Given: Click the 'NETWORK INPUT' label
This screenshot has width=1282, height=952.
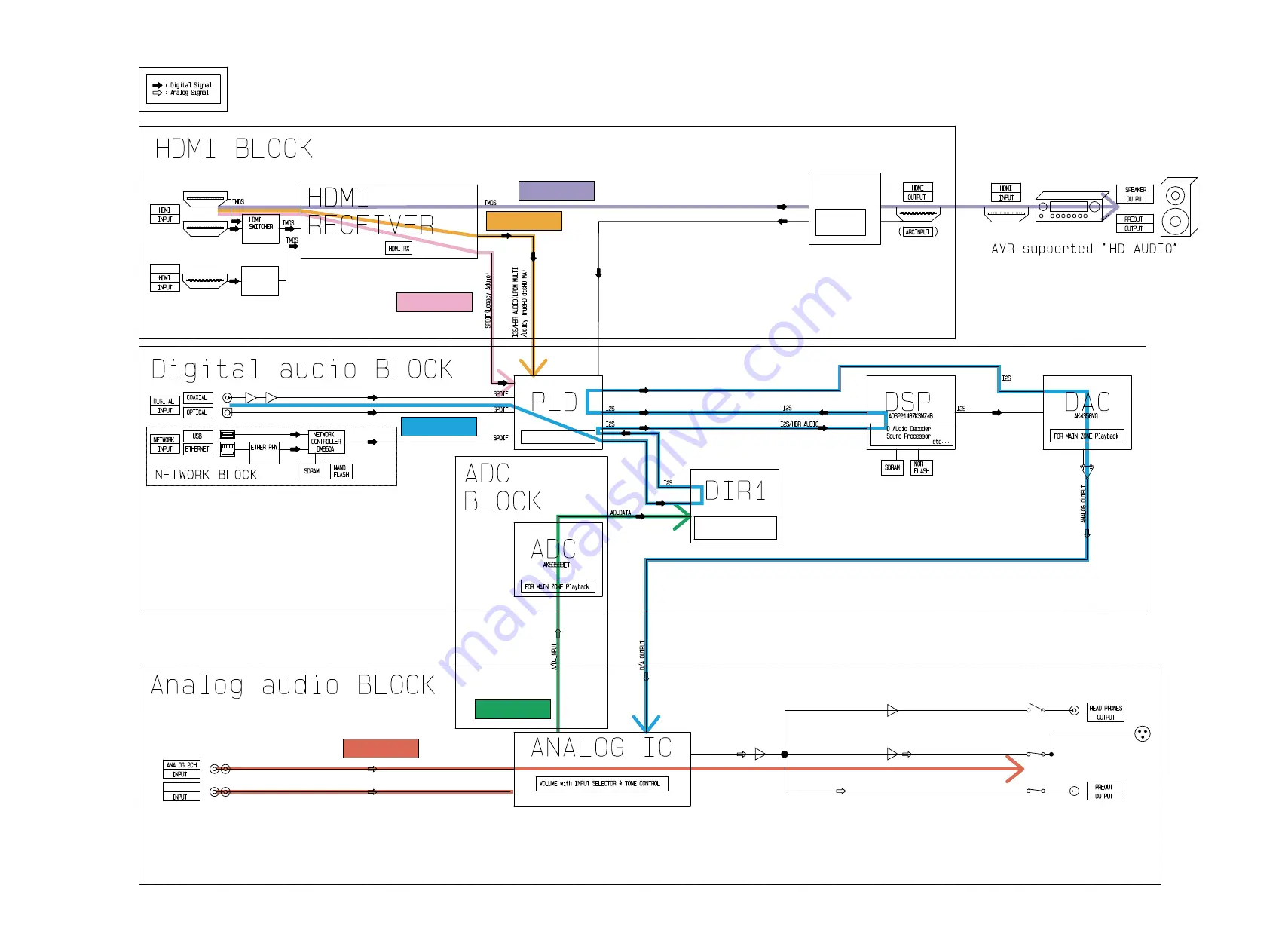Looking at the screenshot, I should pyautogui.click(x=165, y=444).
